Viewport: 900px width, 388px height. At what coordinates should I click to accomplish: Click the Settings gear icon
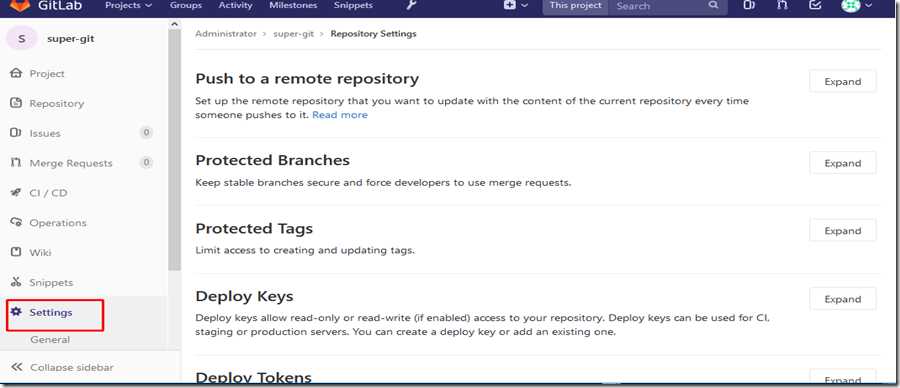click(16, 312)
